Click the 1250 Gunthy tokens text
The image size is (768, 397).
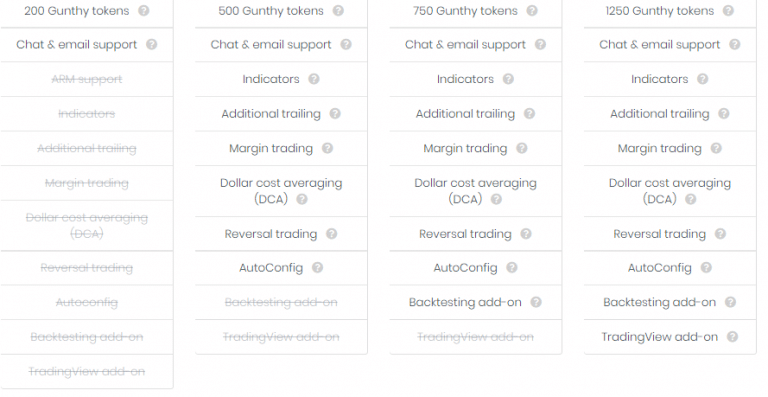point(660,11)
